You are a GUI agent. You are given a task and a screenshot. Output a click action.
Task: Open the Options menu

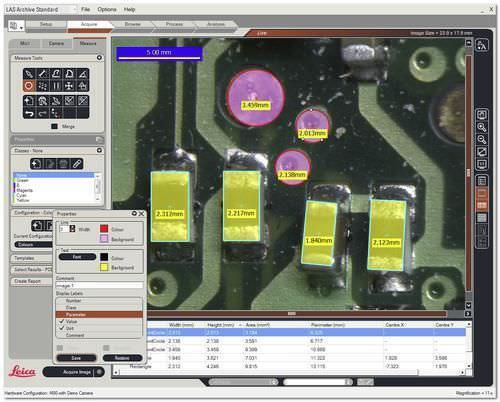tap(107, 9)
